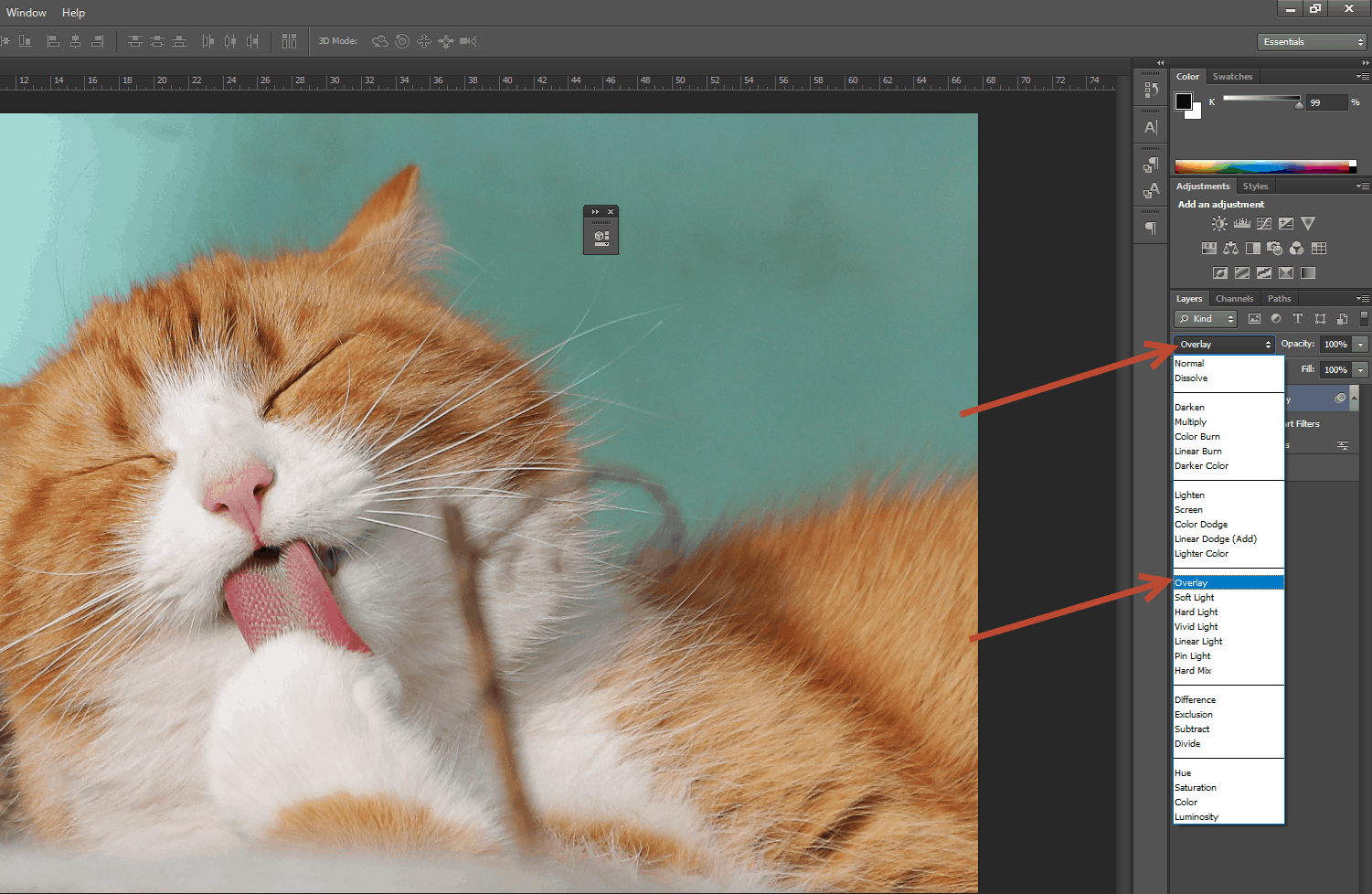Viewport: 1372px width, 894px height.
Task: Add a Photo Filter adjustment
Action: pyautogui.click(x=1274, y=248)
